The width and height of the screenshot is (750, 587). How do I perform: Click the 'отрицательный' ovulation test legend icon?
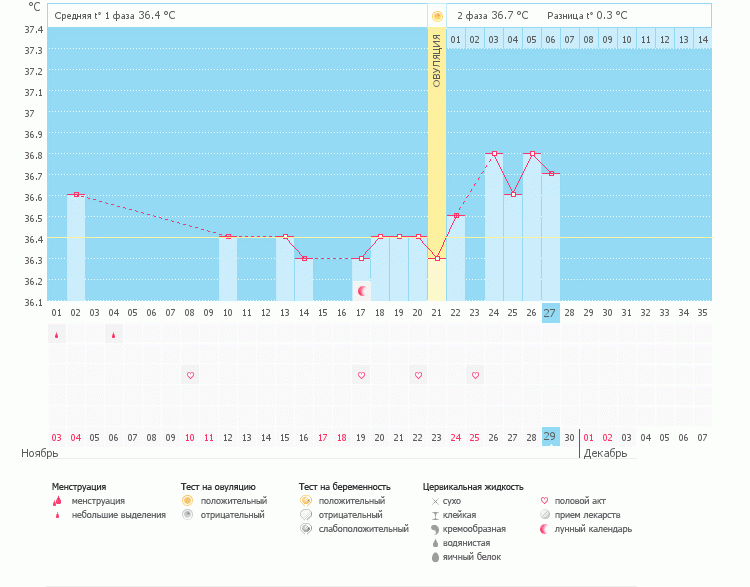coord(187,515)
